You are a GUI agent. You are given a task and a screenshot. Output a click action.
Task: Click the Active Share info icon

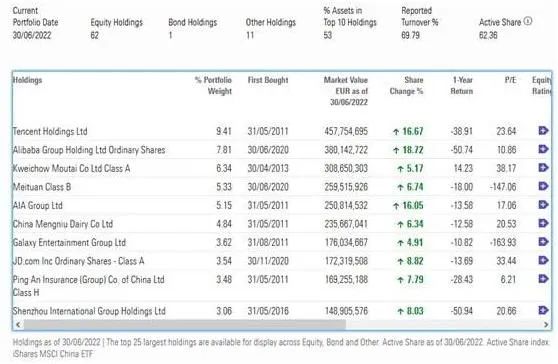(528, 21)
